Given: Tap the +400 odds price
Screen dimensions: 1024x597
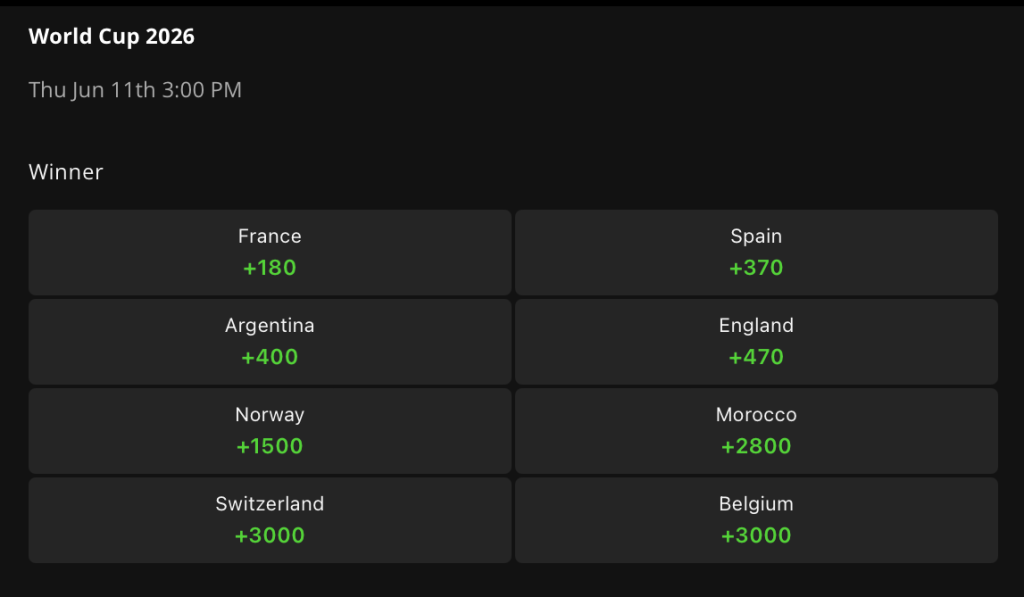Looking at the screenshot, I should point(270,357).
